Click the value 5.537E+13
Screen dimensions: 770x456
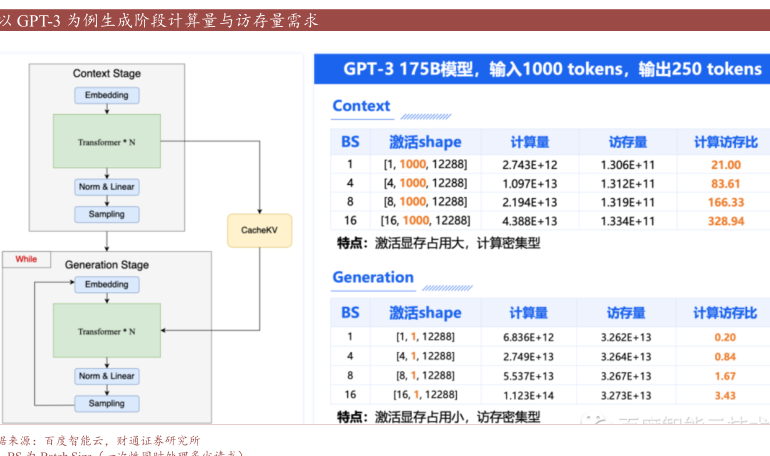tap(528, 376)
